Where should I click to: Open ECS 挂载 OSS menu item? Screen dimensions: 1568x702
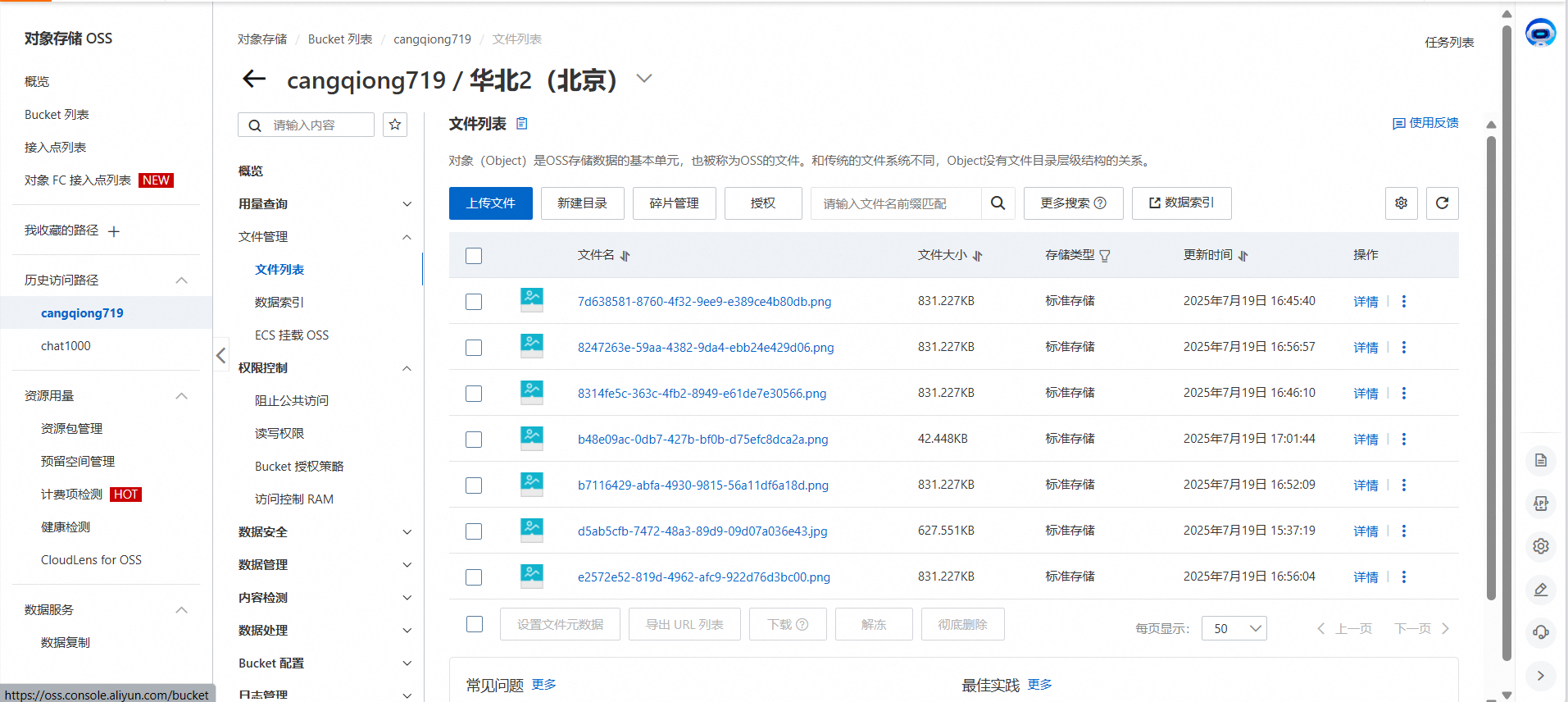point(292,335)
